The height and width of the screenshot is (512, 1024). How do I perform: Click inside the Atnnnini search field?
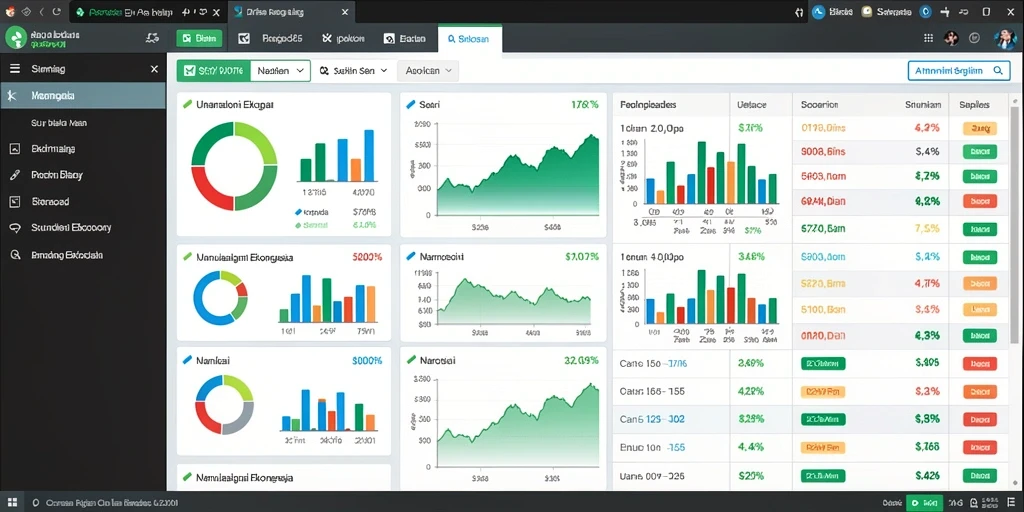pos(954,71)
